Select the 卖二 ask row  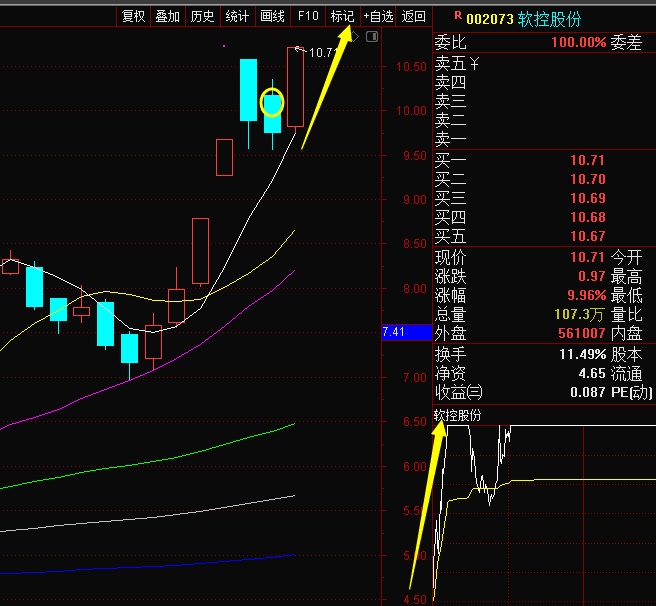(x=544, y=120)
